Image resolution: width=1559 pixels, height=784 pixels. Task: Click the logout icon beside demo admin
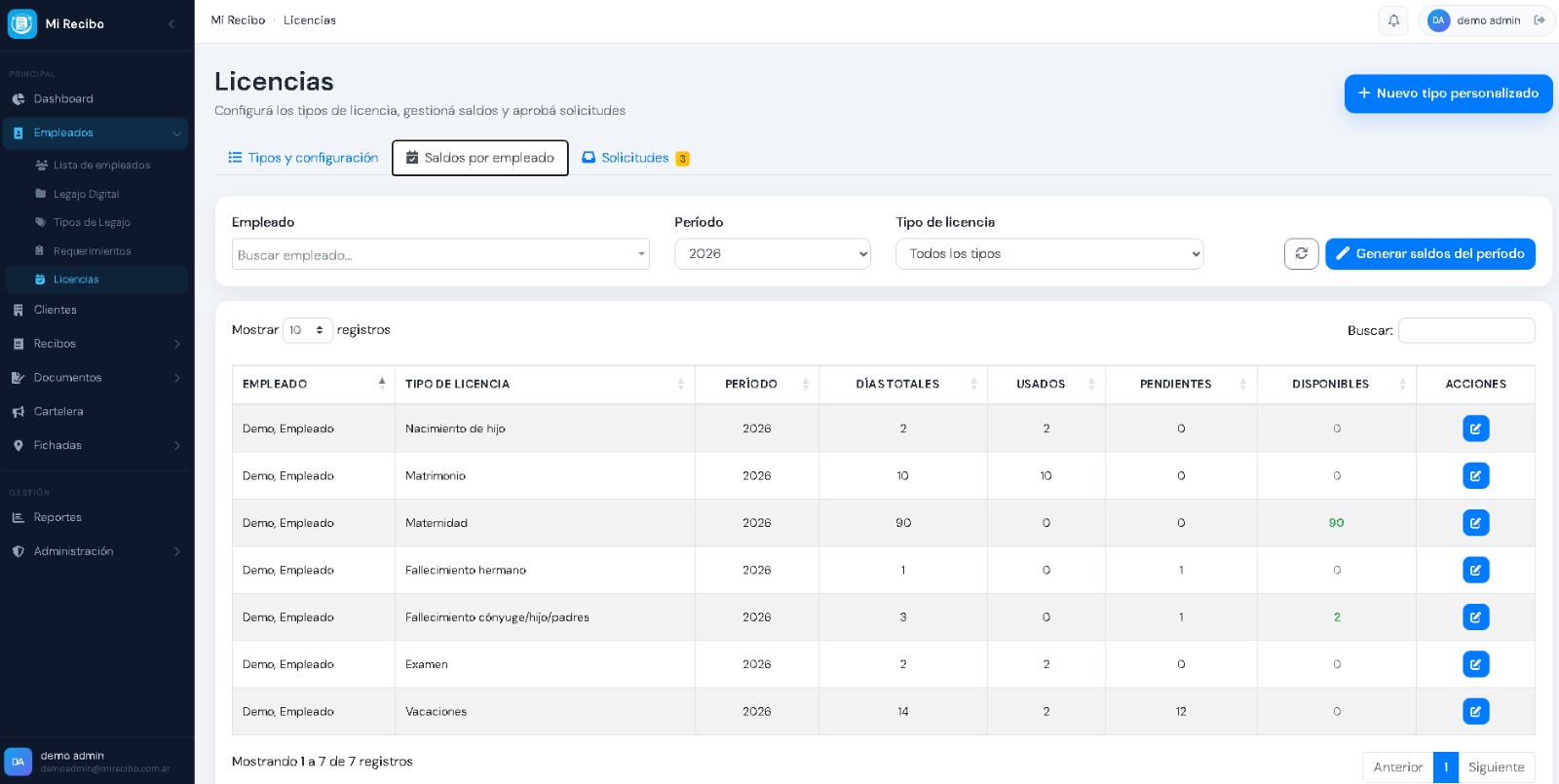(x=1540, y=20)
